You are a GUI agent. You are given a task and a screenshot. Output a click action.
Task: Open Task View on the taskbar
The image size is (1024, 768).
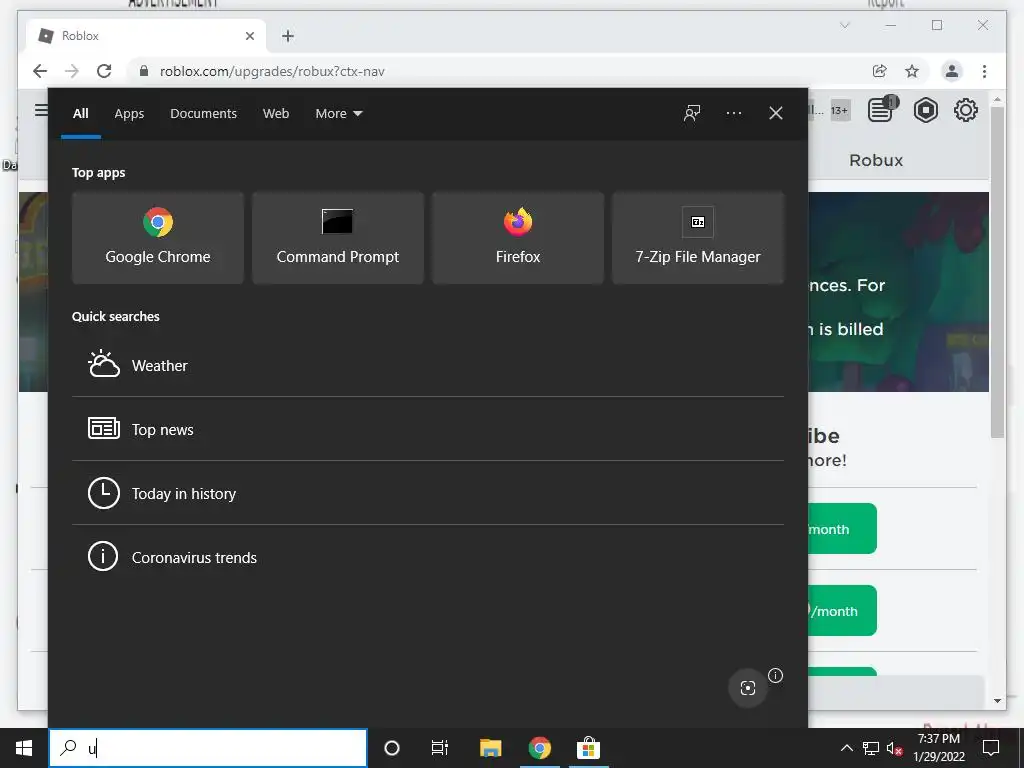point(440,748)
